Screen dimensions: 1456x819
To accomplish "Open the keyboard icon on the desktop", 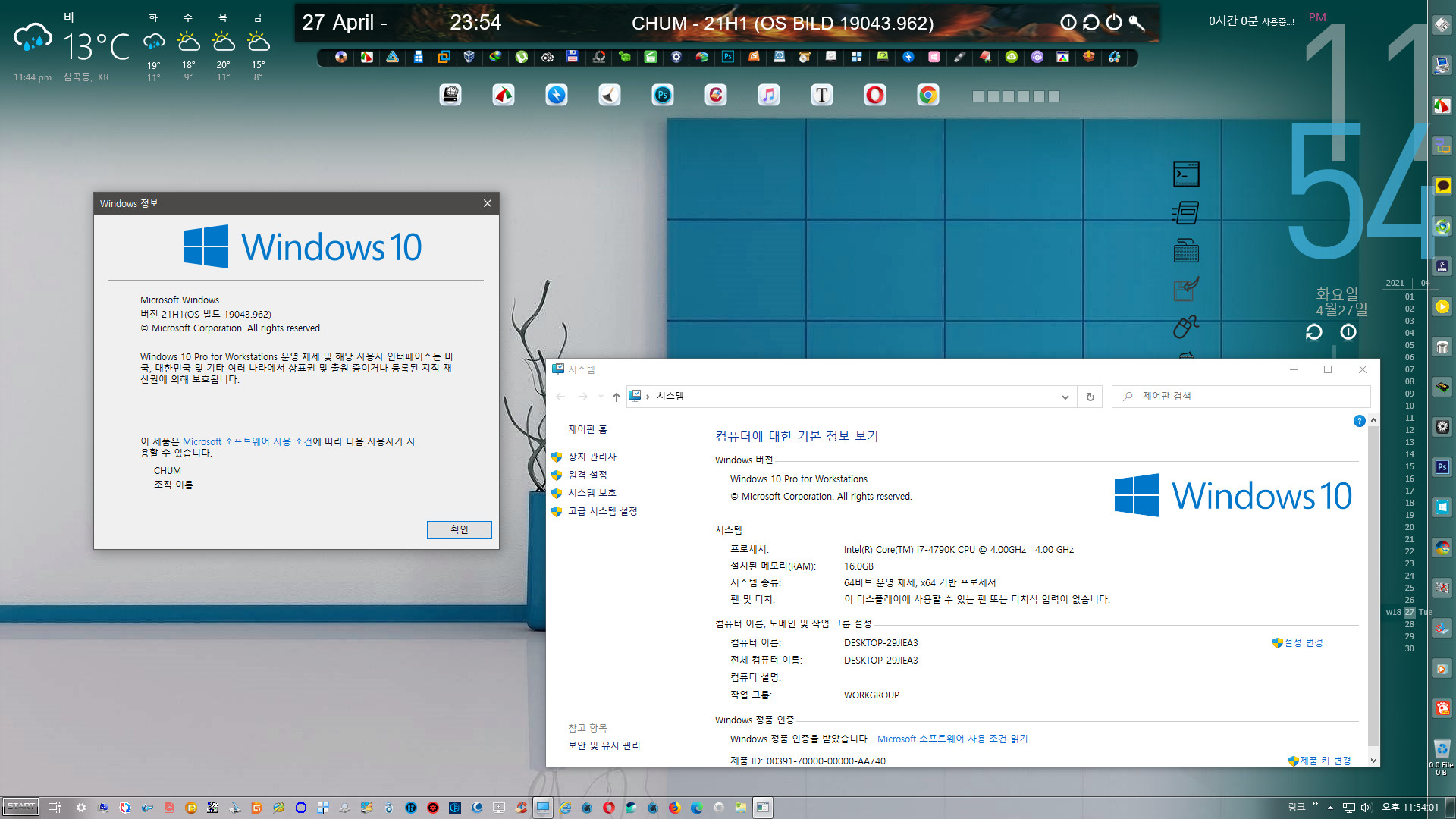I will click(1186, 251).
